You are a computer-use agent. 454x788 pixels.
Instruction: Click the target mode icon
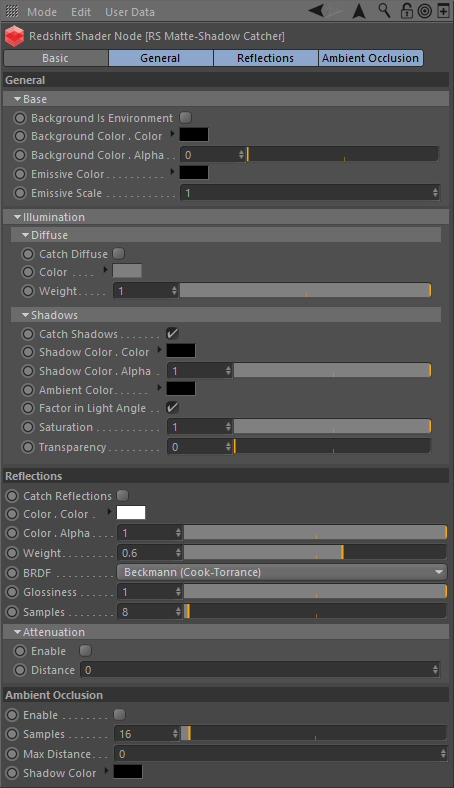[425, 11]
